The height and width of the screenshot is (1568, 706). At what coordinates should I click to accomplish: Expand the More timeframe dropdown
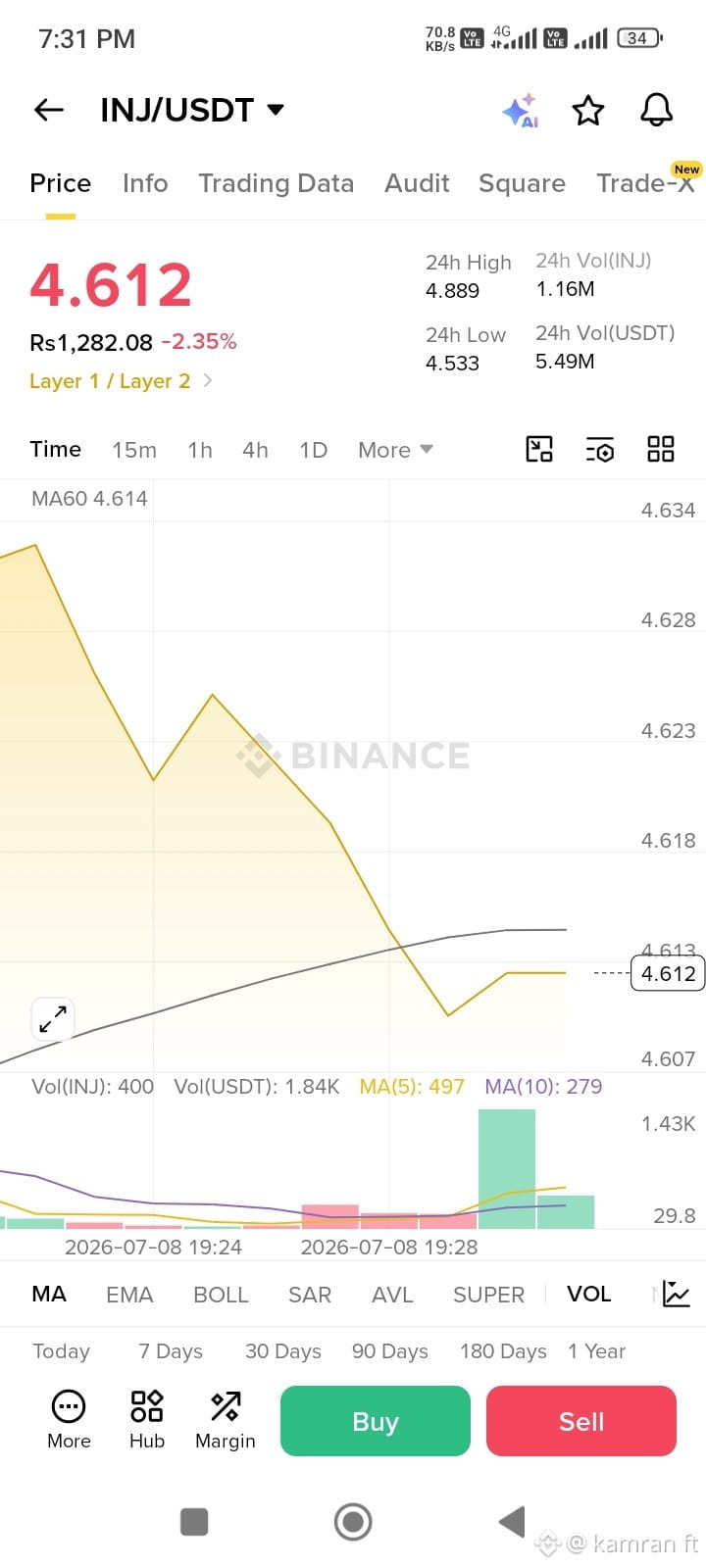[x=395, y=450]
